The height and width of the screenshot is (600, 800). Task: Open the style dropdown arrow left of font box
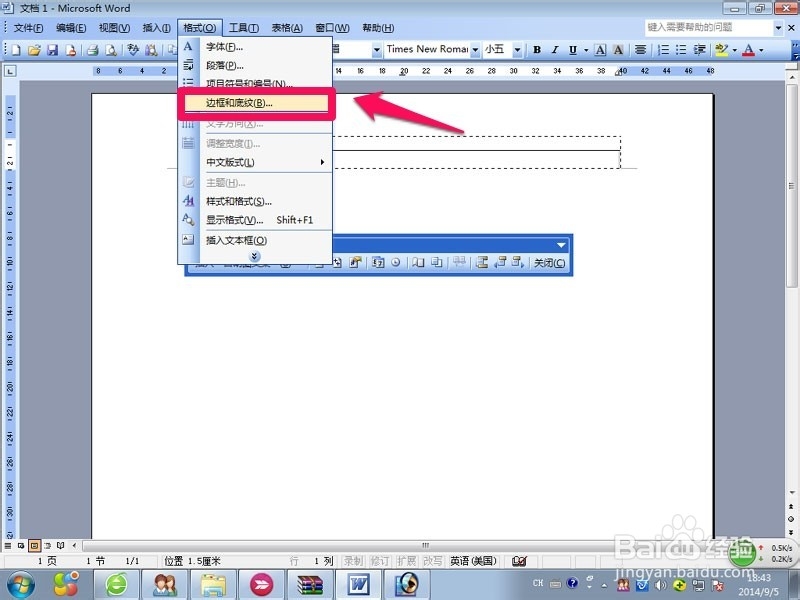coord(377,49)
